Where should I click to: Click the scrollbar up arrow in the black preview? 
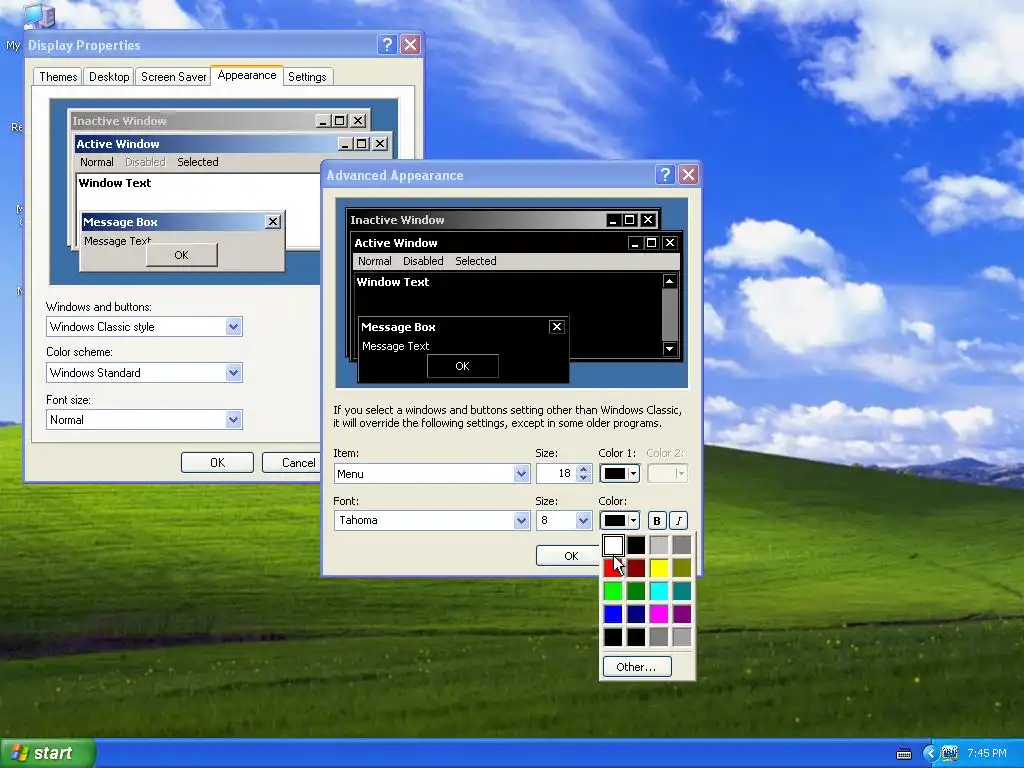[x=669, y=281]
